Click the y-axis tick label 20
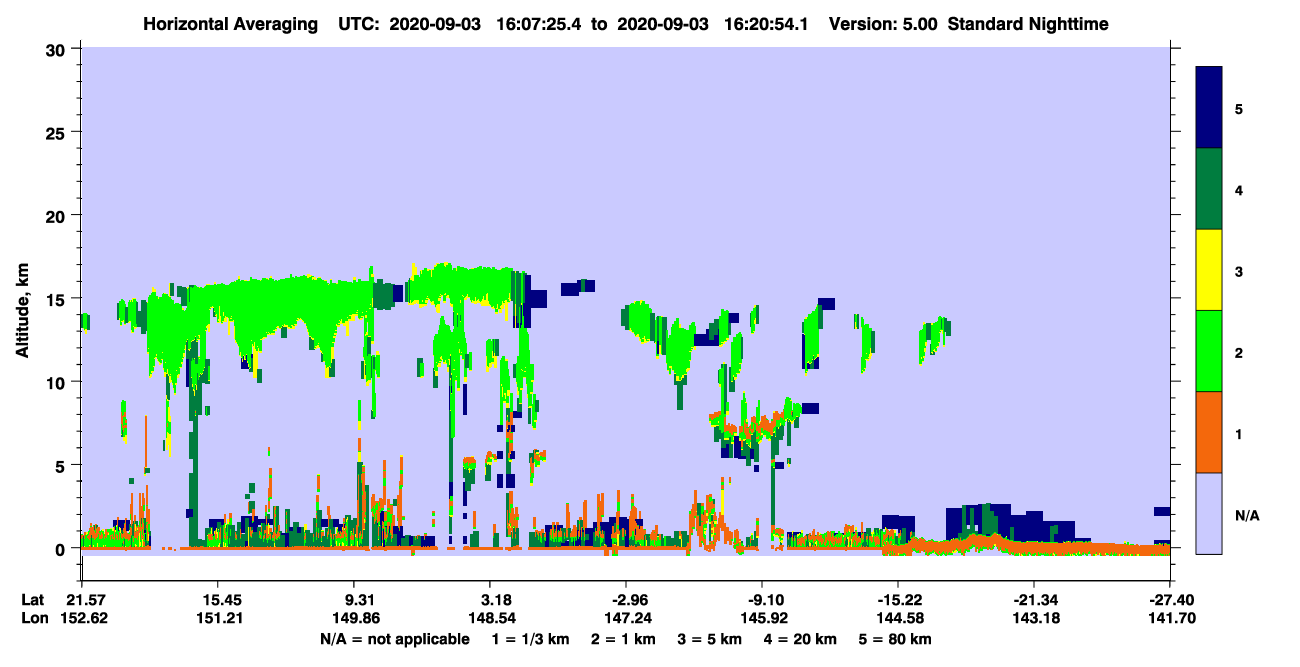The image size is (1300, 667). coord(57,215)
